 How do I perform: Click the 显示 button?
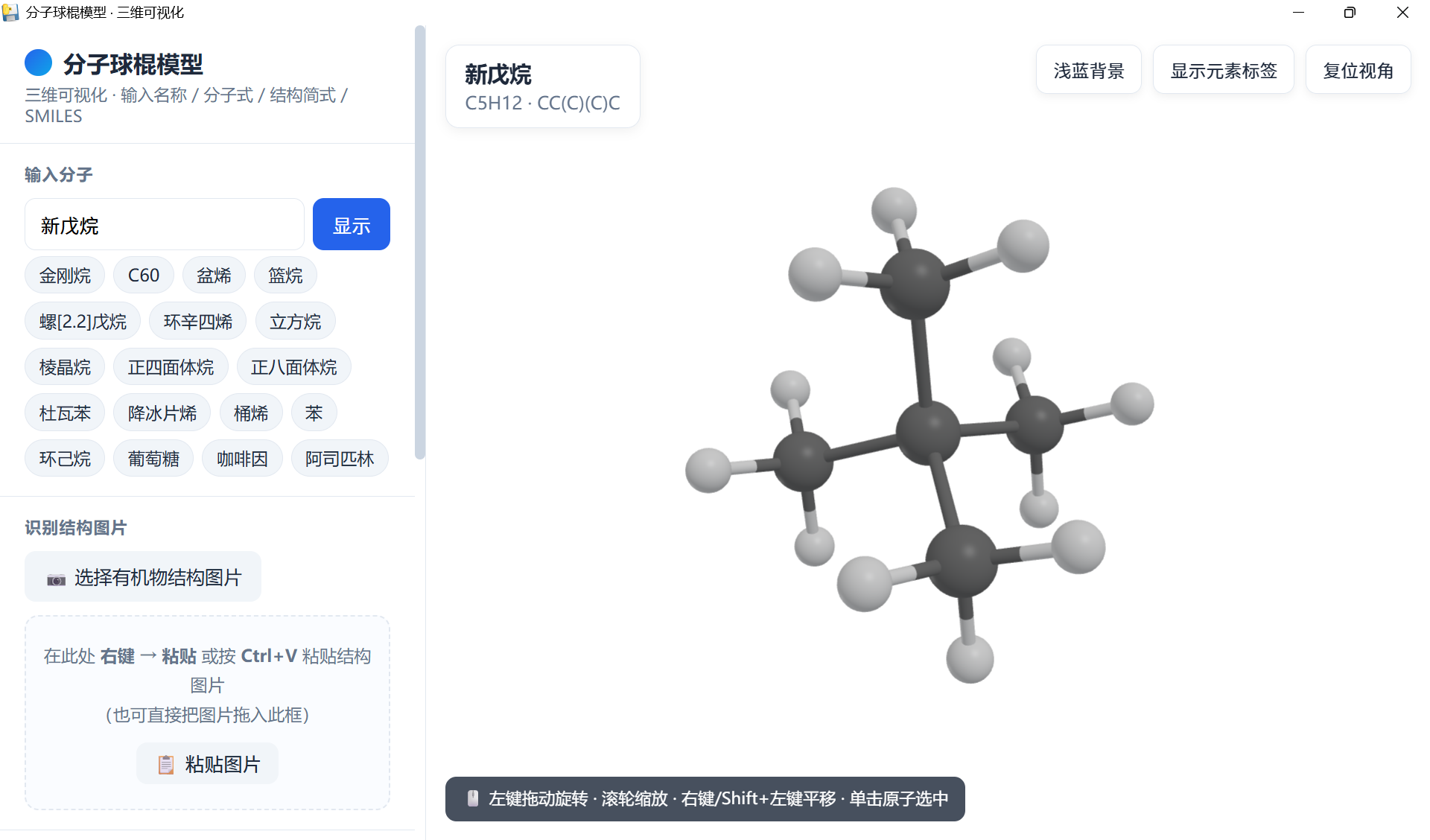[352, 225]
